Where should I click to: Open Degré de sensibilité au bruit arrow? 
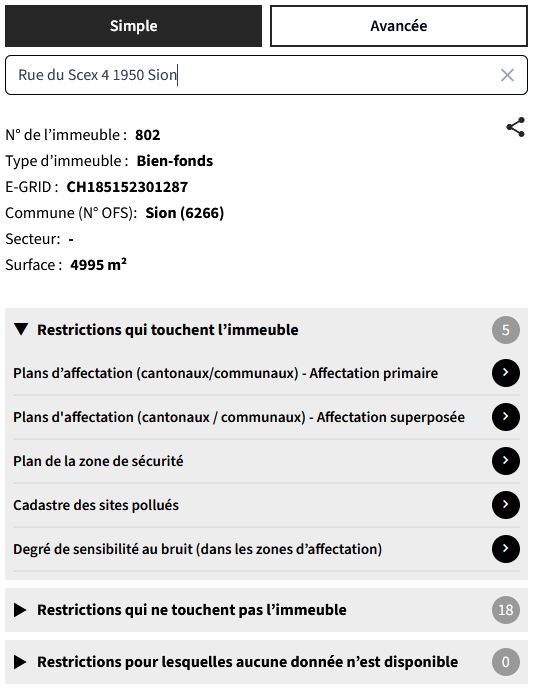click(x=506, y=549)
